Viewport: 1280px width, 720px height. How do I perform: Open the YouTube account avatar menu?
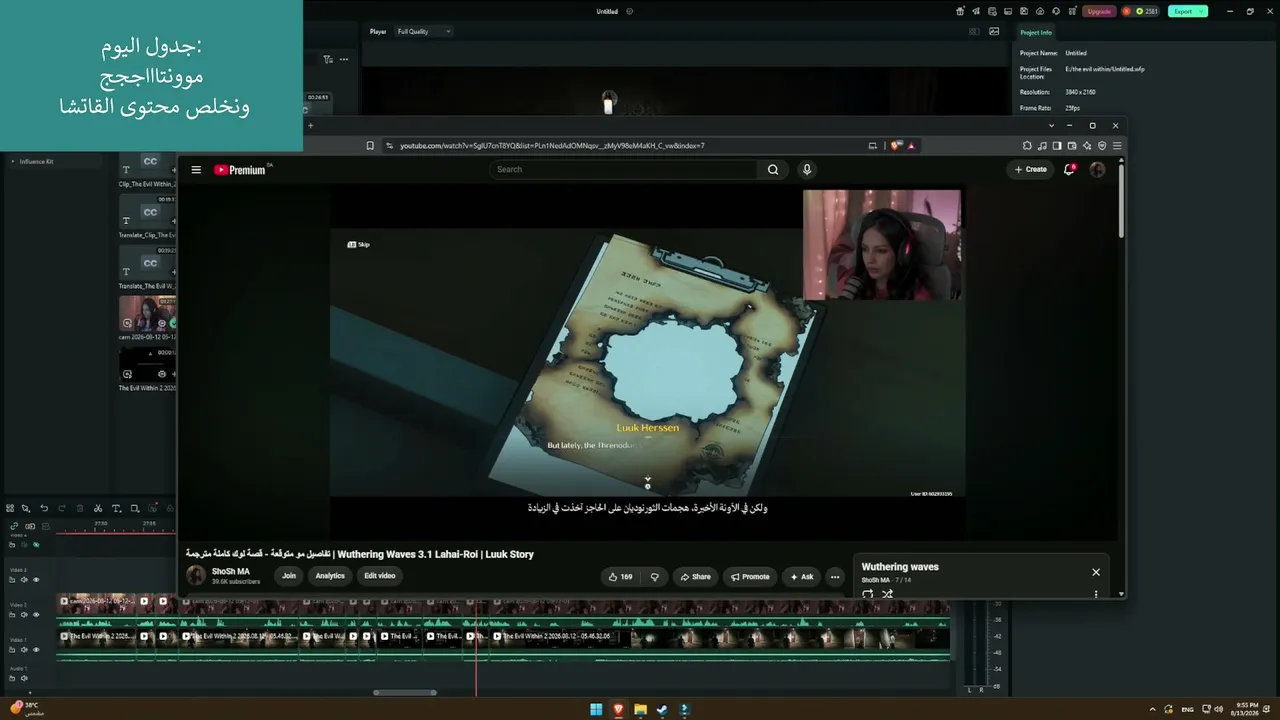1097,170
